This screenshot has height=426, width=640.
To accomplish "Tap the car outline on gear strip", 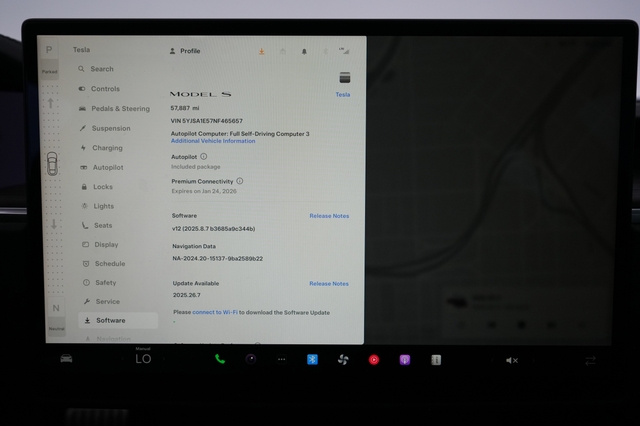I will (52, 164).
